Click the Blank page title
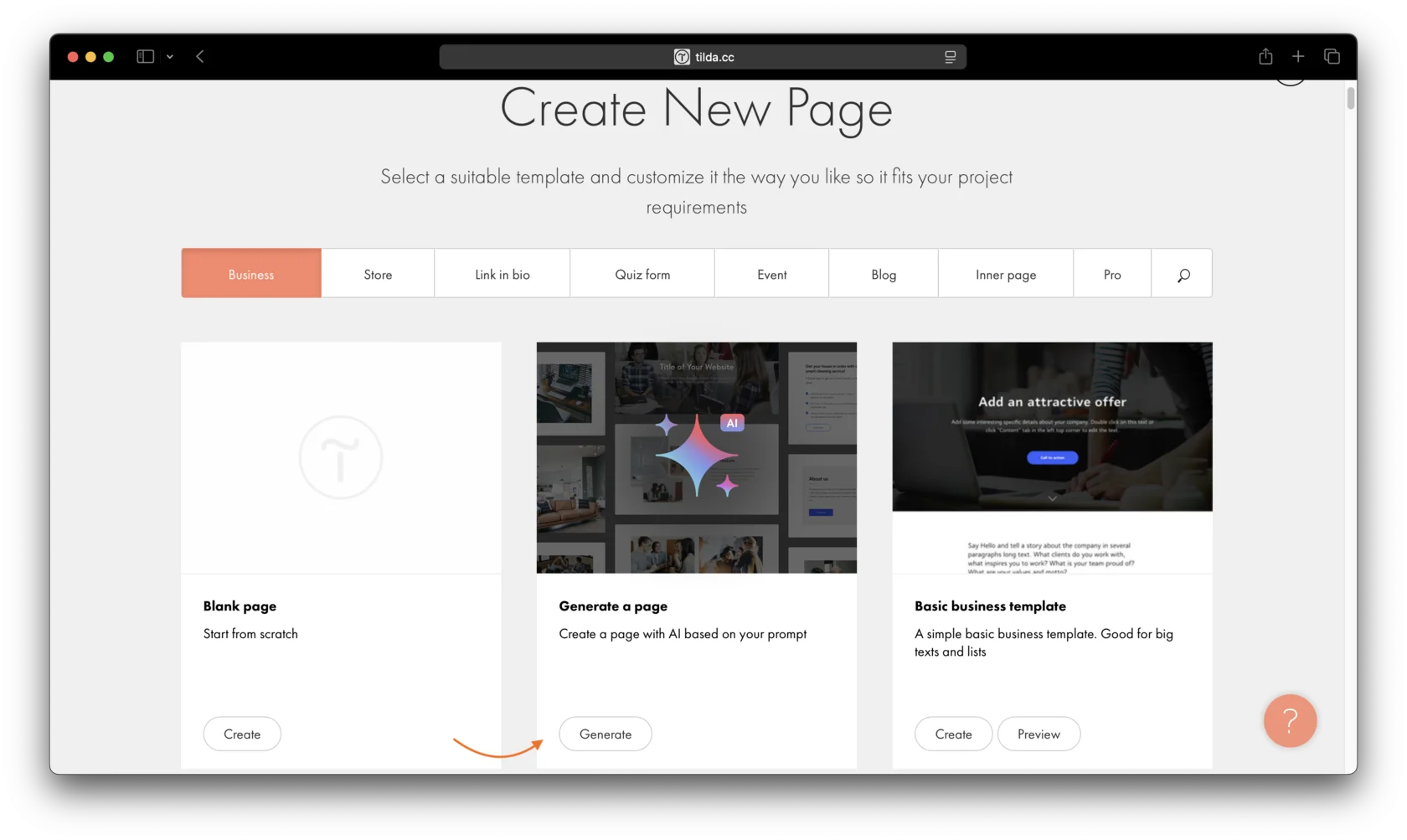The height and width of the screenshot is (840, 1407). pyautogui.click(x=240, y=606)
